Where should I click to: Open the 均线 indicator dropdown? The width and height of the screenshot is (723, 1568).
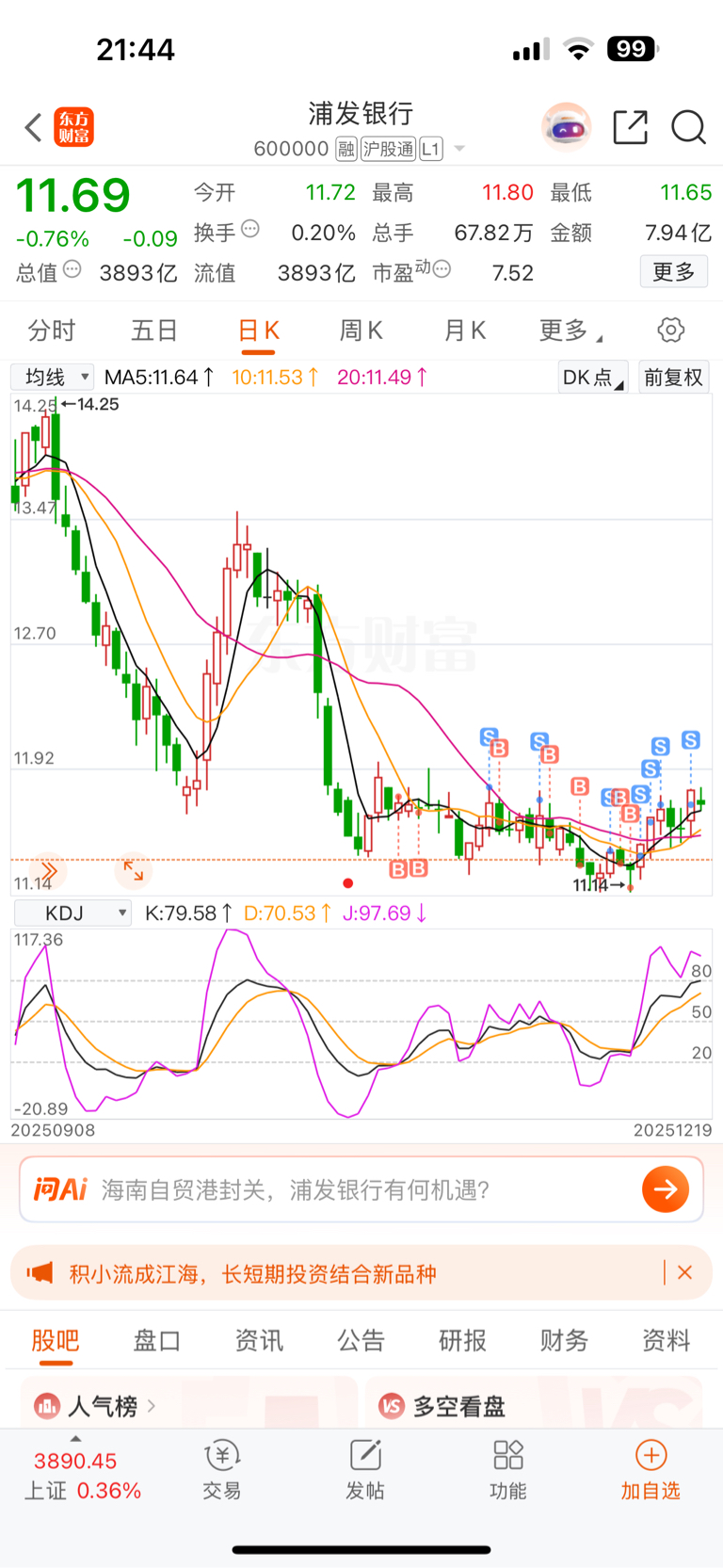[x=53, y=378]
